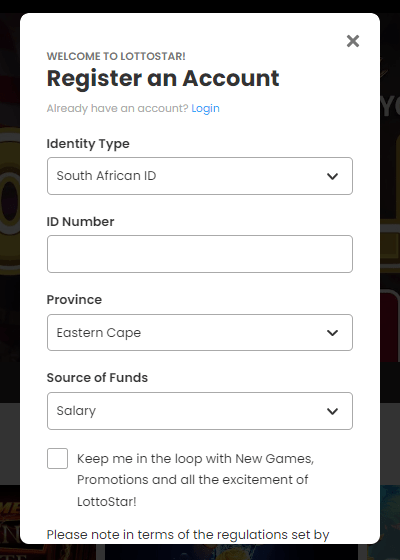Click the 'Already have an account?' text
The height and width of the screenshot is (560, 400).
click(x=117, y=108)
